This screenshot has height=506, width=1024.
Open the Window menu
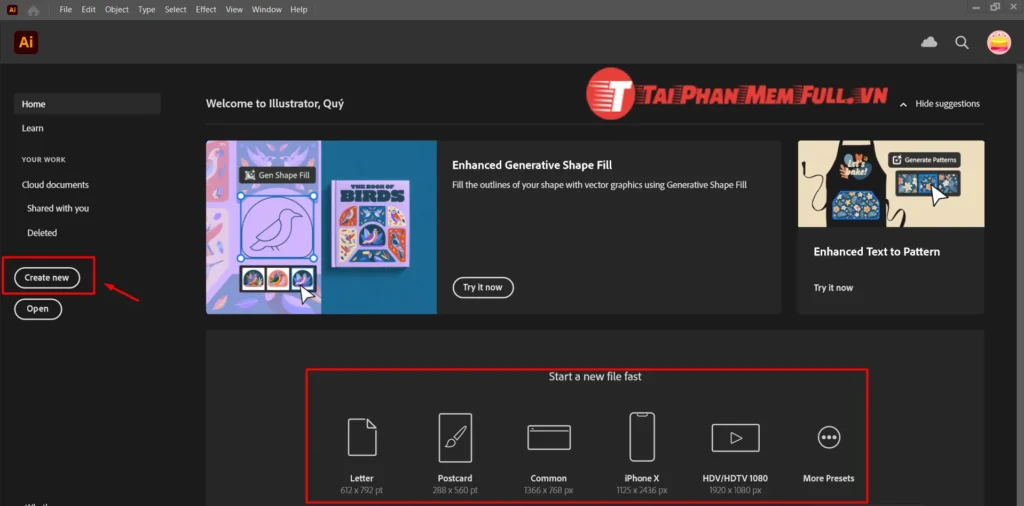tap(266, 10)
